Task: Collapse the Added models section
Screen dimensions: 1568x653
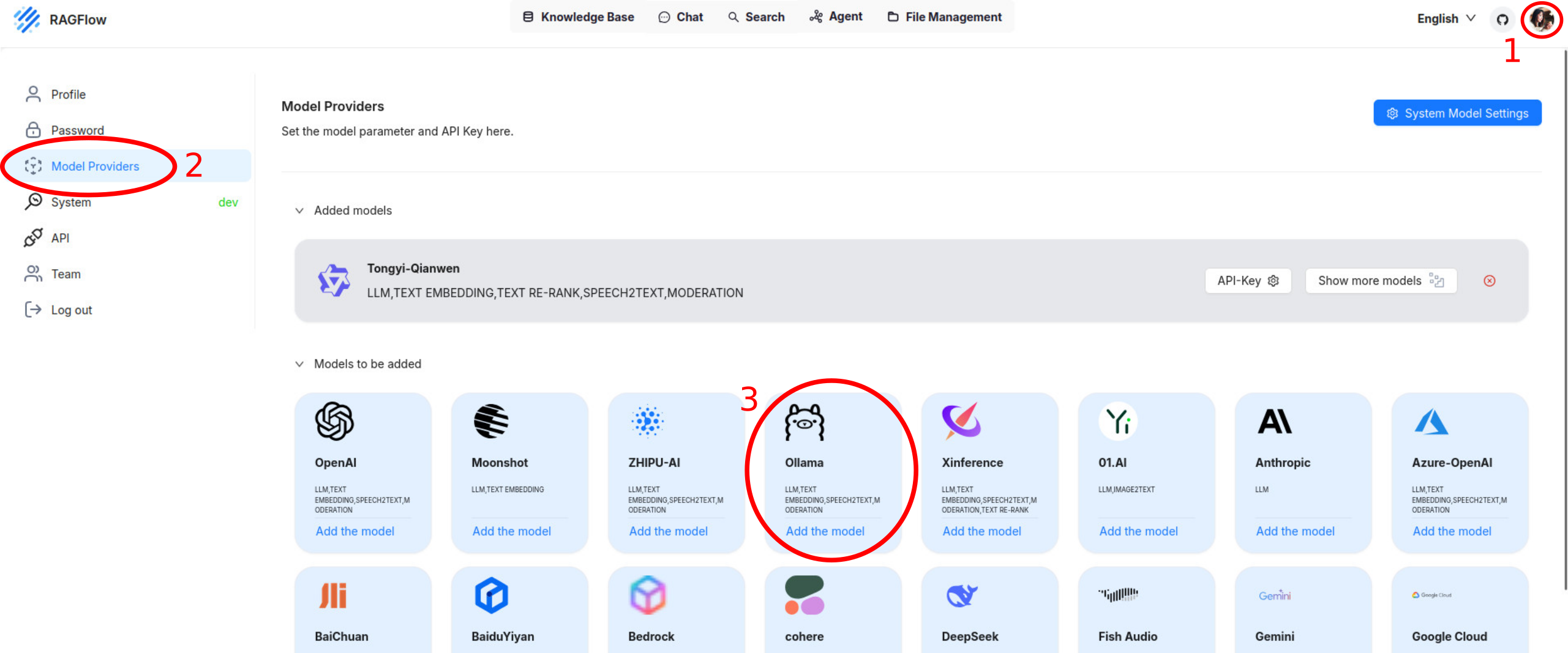Action: point(299,211)
